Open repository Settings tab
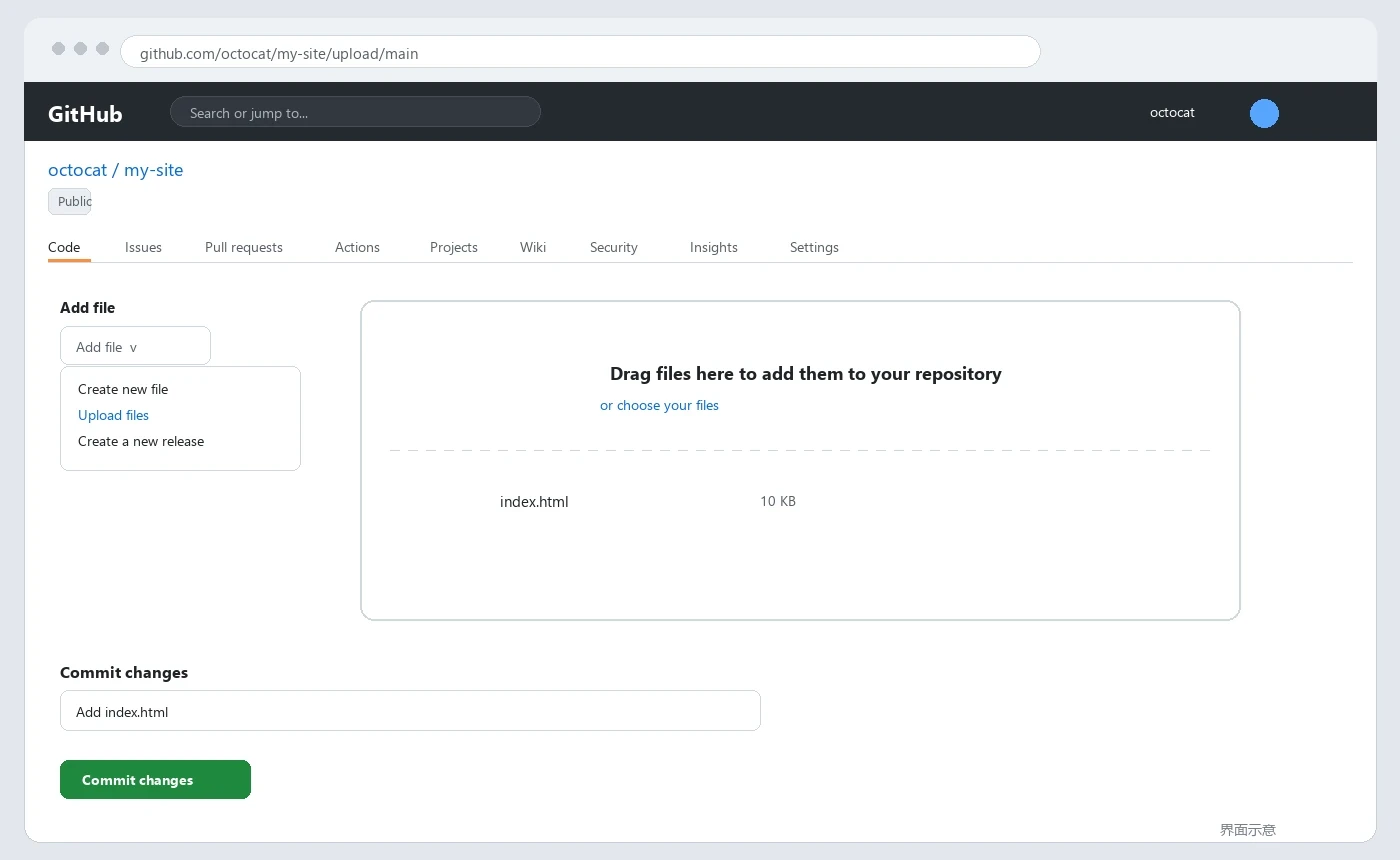 click(x=814, y=247)
